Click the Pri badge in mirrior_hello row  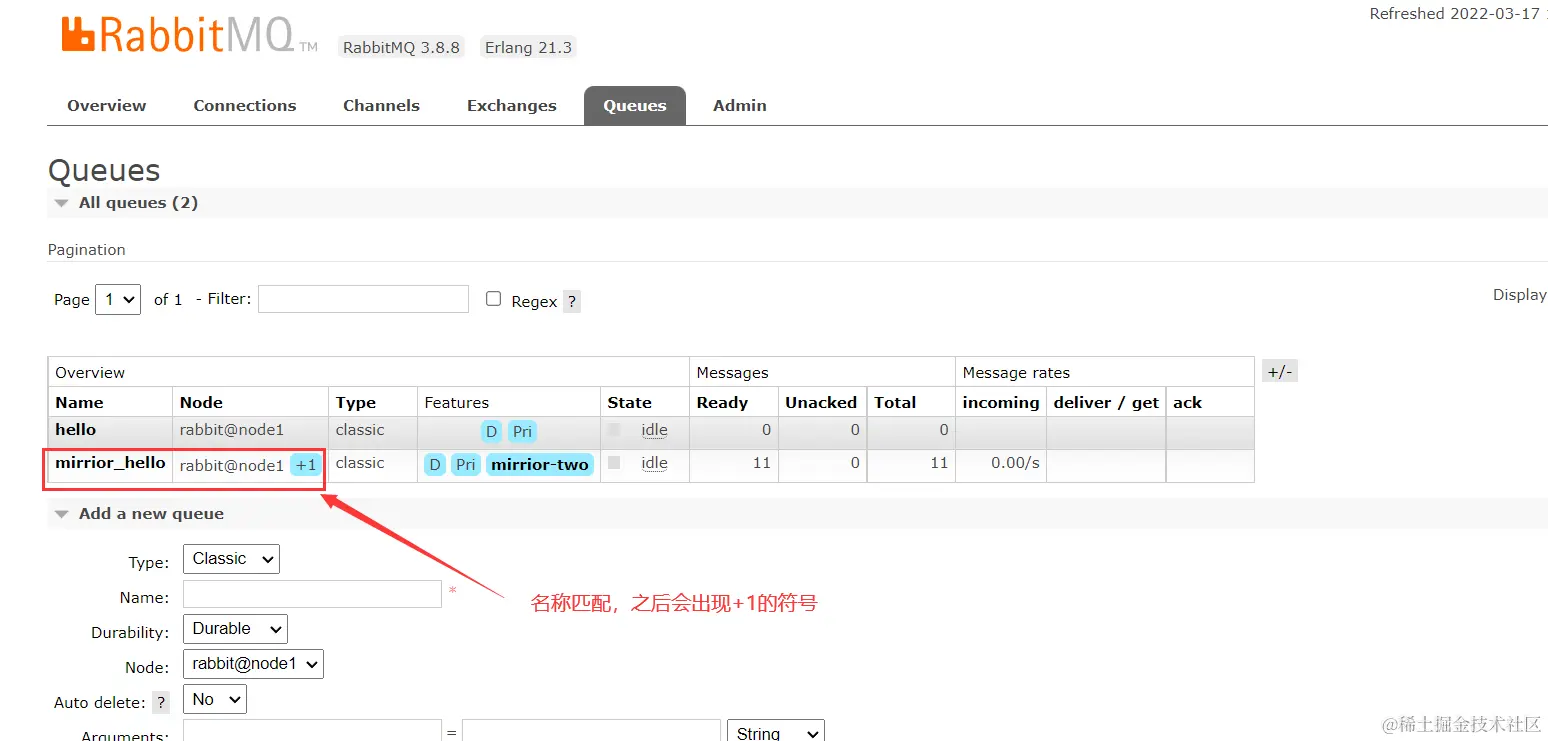click(x=466, y=465)
